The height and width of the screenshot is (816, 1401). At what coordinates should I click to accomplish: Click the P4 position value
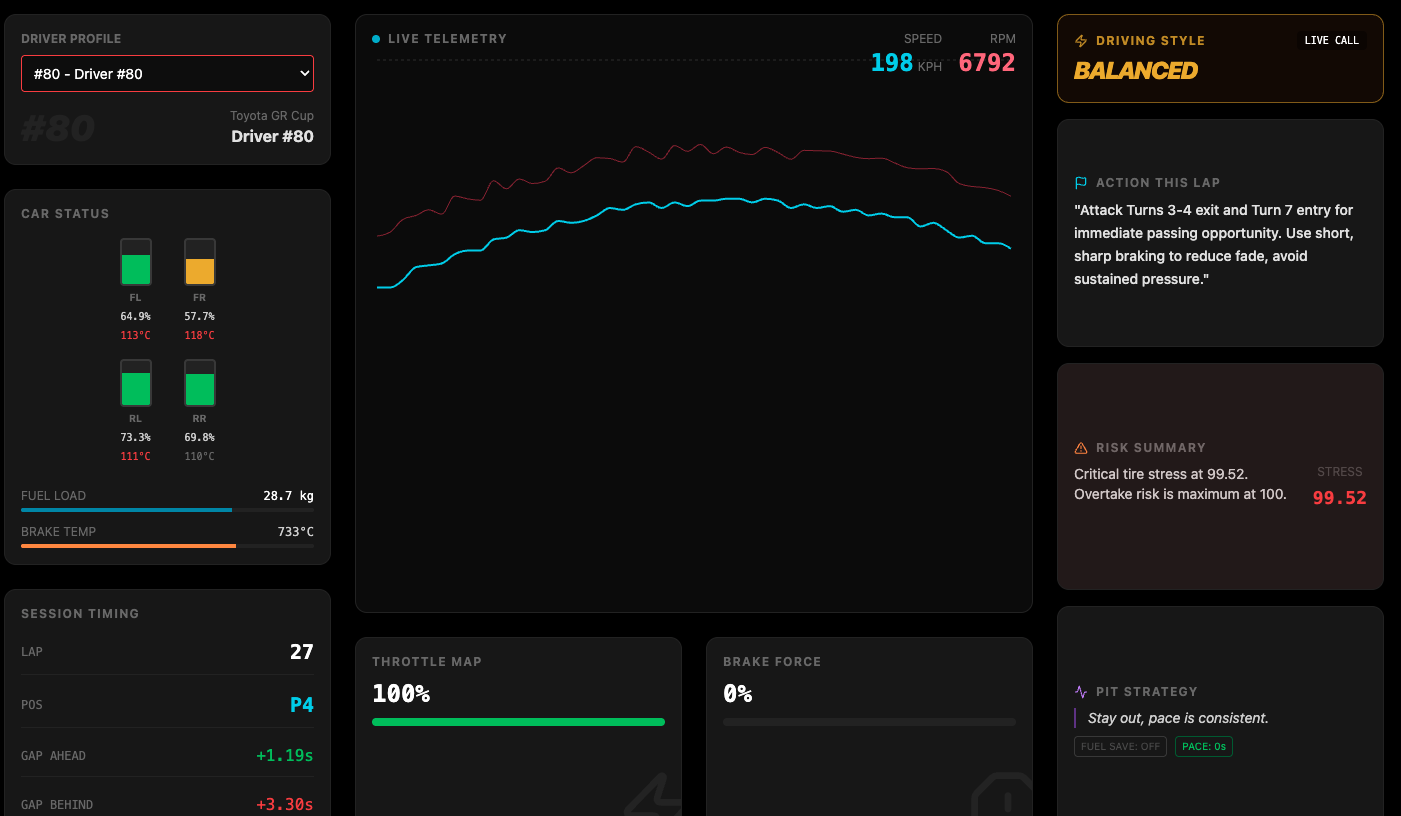(302, 705)
